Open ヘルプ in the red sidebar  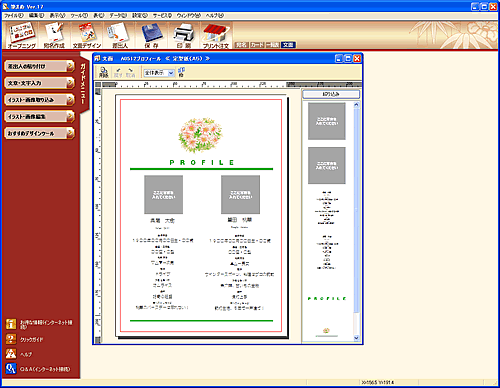tap(19, 354)
